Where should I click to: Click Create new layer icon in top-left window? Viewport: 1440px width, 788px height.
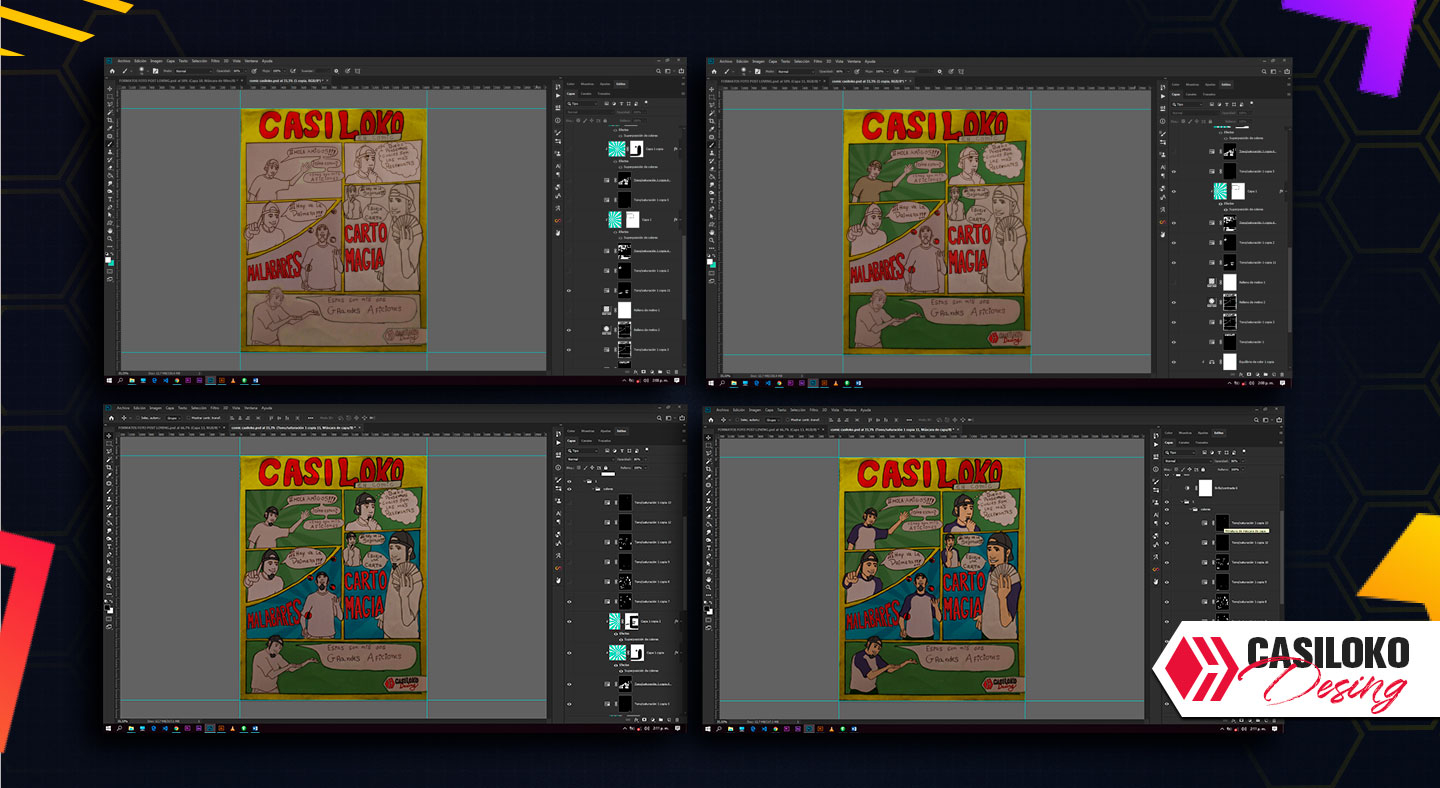pos(668,371)
